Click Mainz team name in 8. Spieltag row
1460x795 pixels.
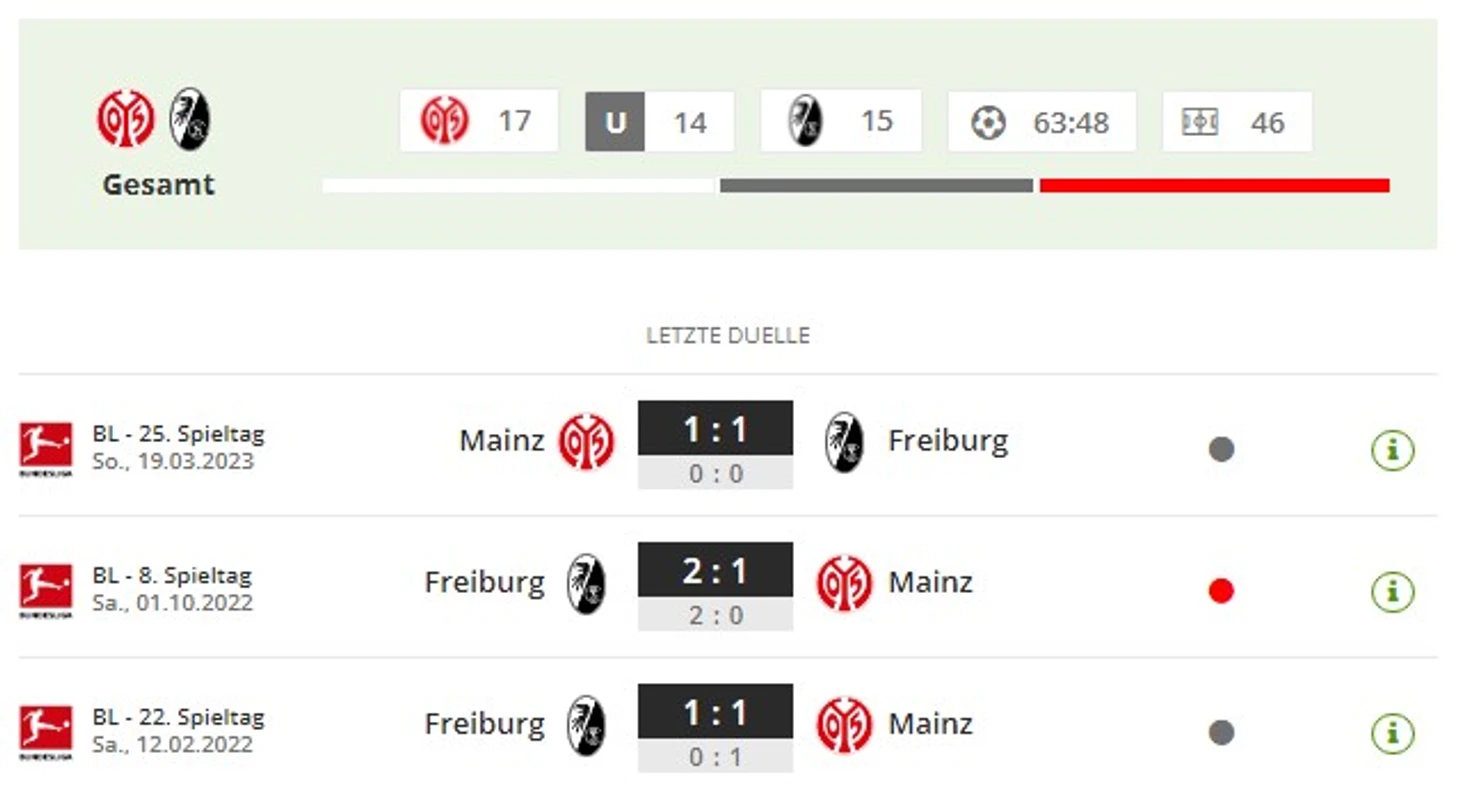[931, 583]
